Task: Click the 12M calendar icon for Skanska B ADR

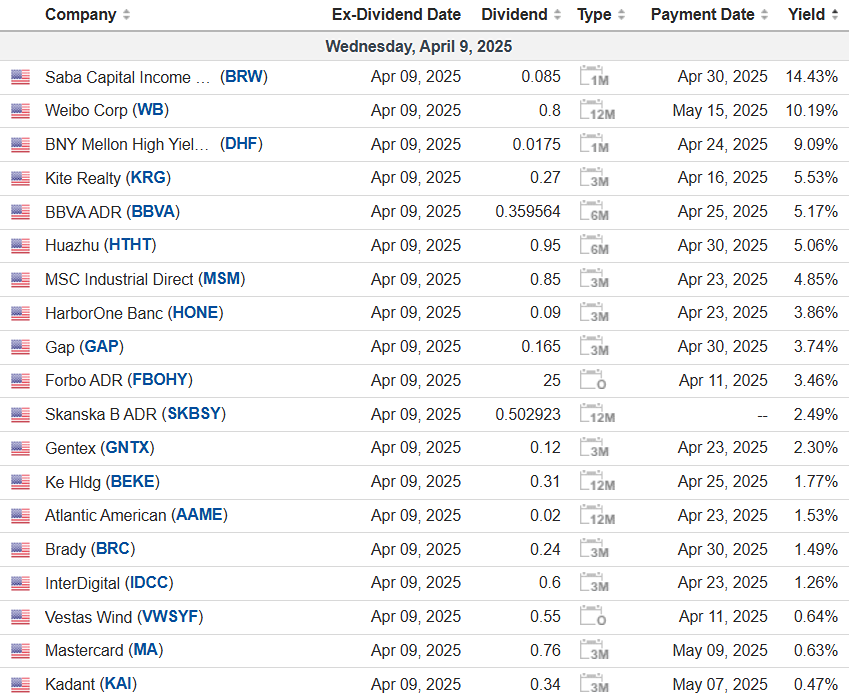Action: pyautogui.click(x=597, y=414)
